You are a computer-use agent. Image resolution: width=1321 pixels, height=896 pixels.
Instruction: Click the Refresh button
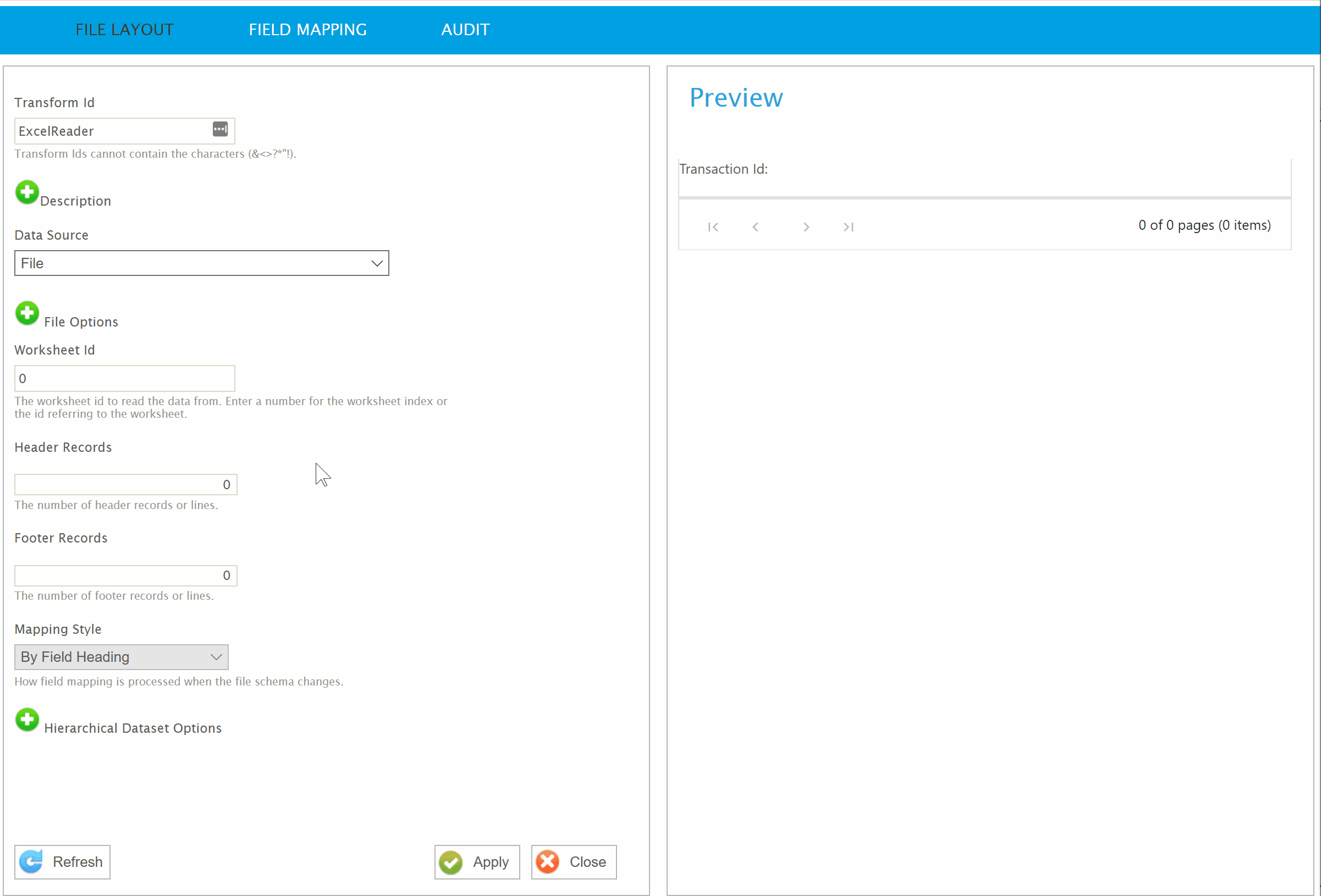coord(63,862)
